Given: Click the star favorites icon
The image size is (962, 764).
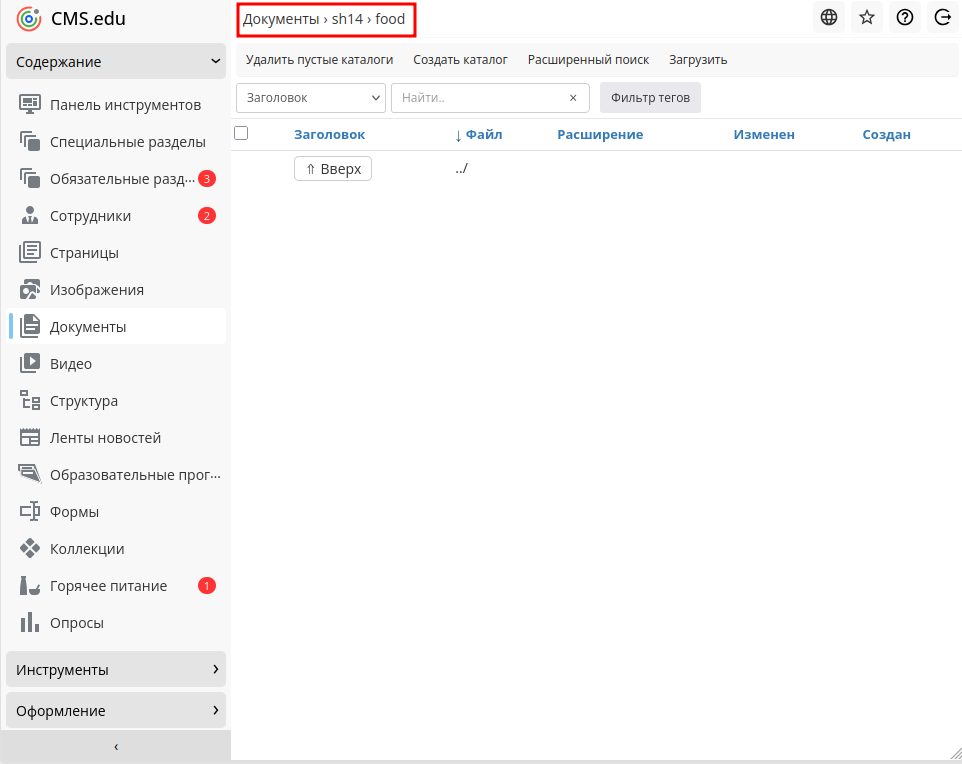Looking at the screenshot, I should (x=866, y=17).
